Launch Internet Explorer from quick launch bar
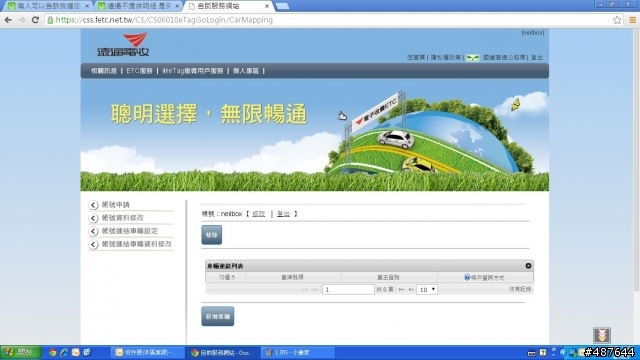Viewport: 640px width, 360px height. coord(64,352)
